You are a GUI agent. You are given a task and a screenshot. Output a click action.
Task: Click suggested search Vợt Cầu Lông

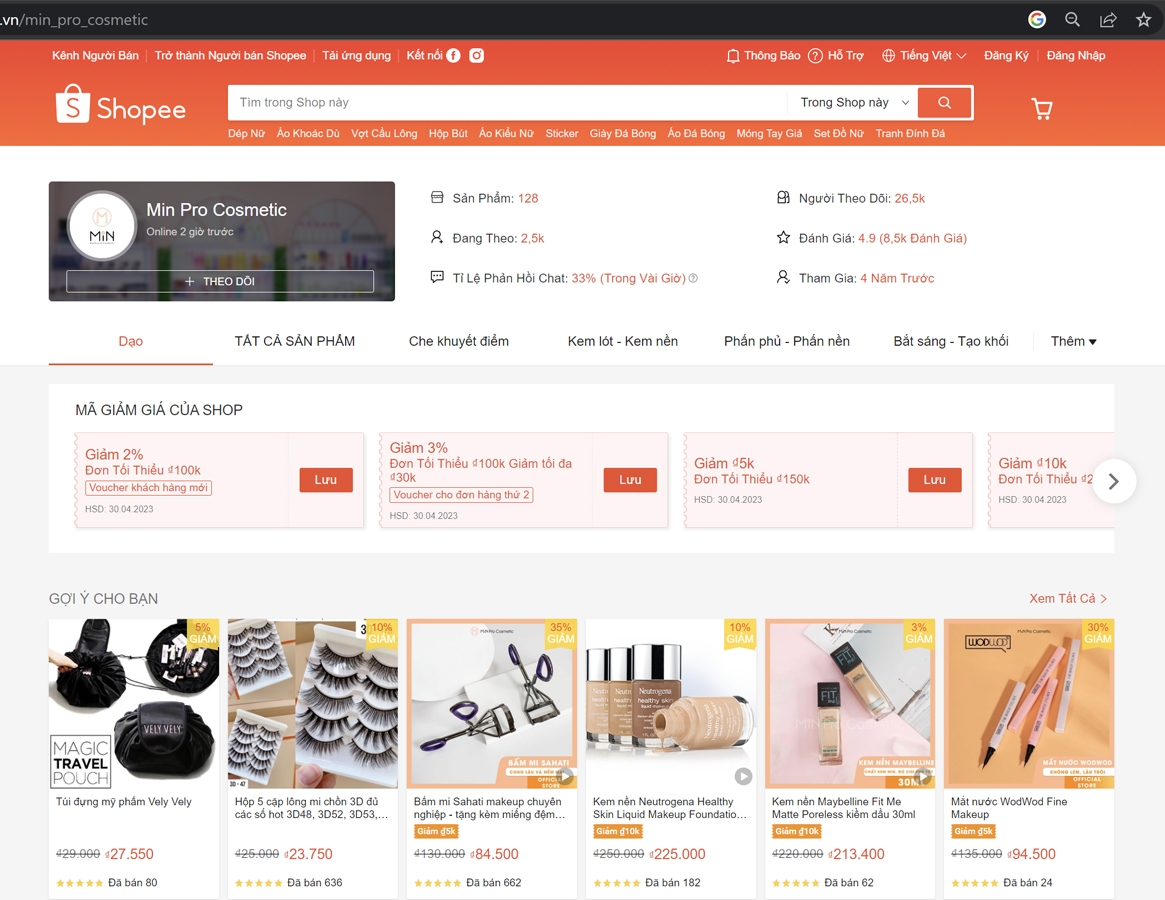[x=384, y=134]
